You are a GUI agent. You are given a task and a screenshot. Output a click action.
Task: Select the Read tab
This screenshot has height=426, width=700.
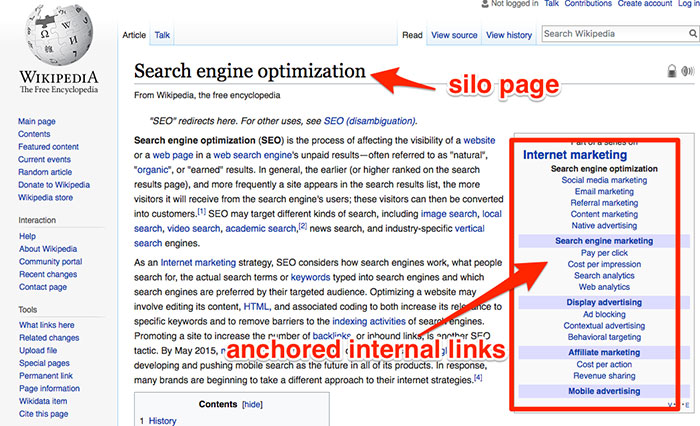[411, 35]
